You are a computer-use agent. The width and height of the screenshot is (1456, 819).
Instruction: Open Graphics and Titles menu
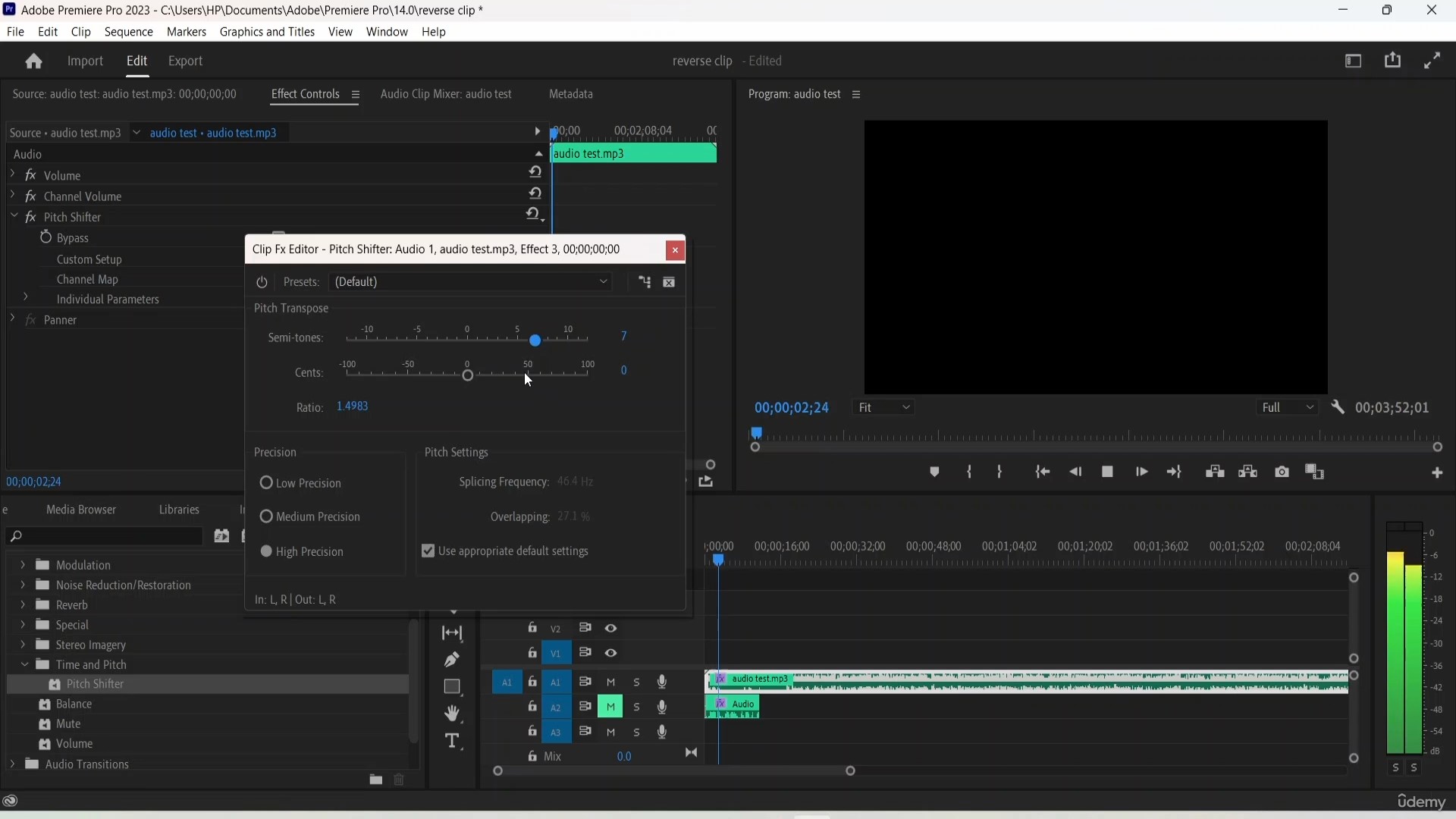click(267, 32)
